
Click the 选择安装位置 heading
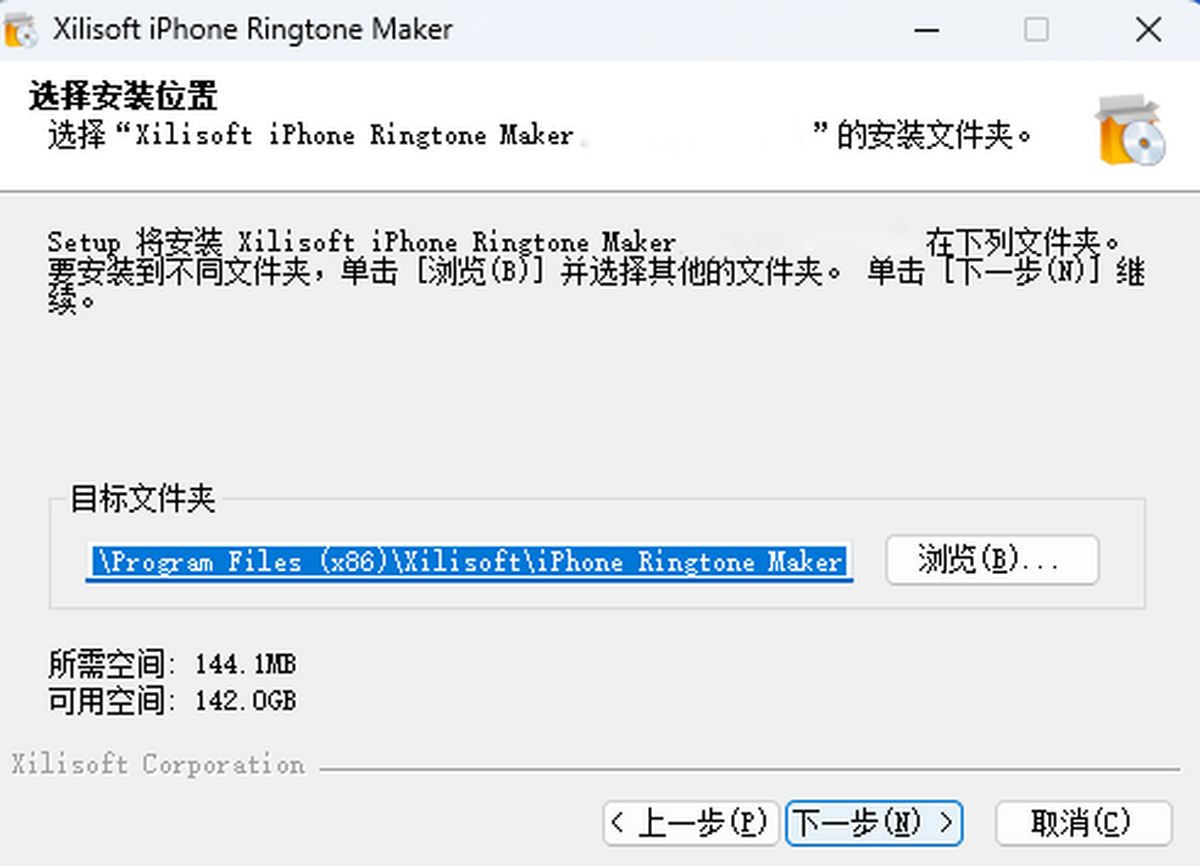pos(123,97)
